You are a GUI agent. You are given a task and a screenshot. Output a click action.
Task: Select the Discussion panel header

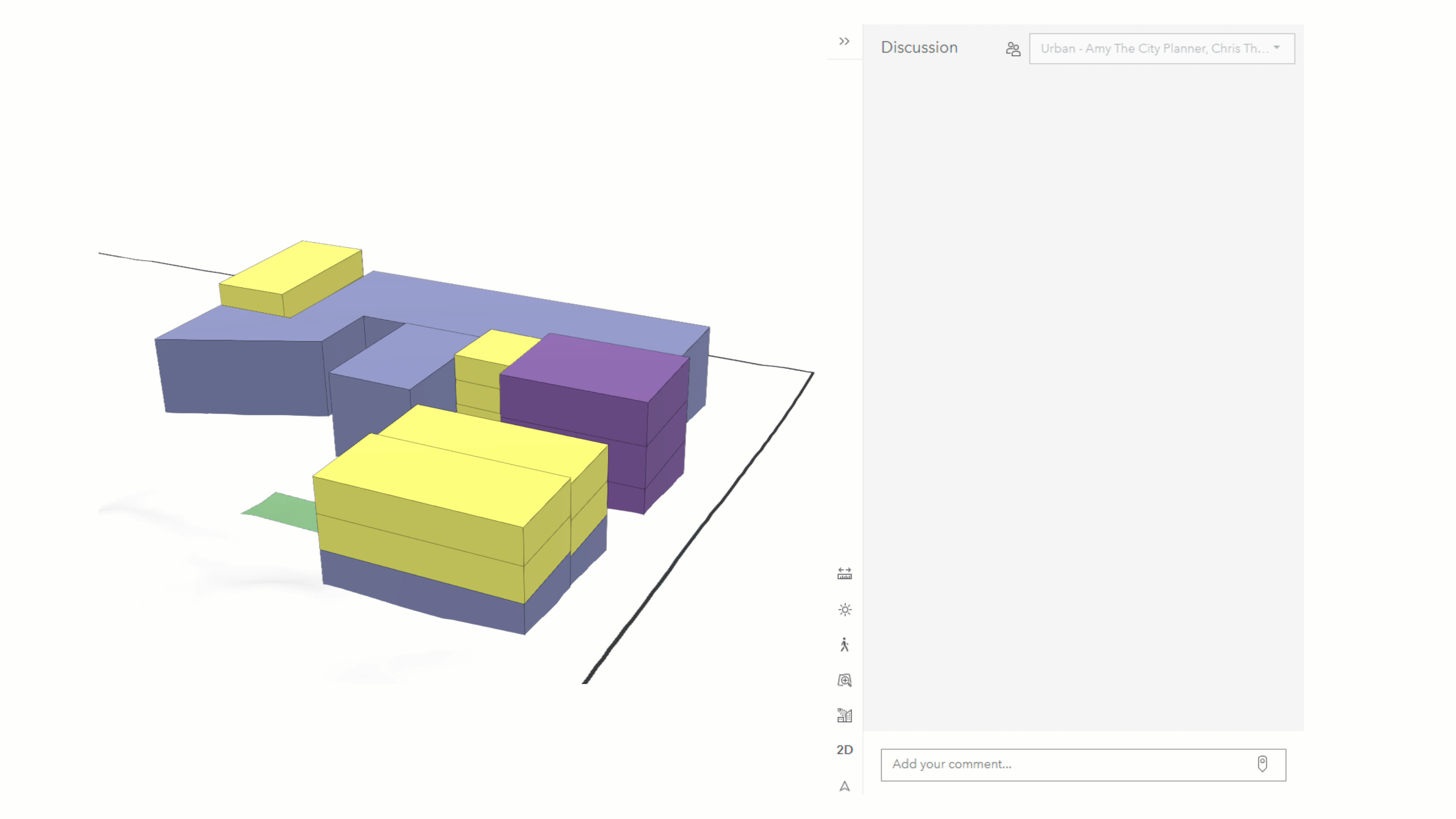point(918,47)
